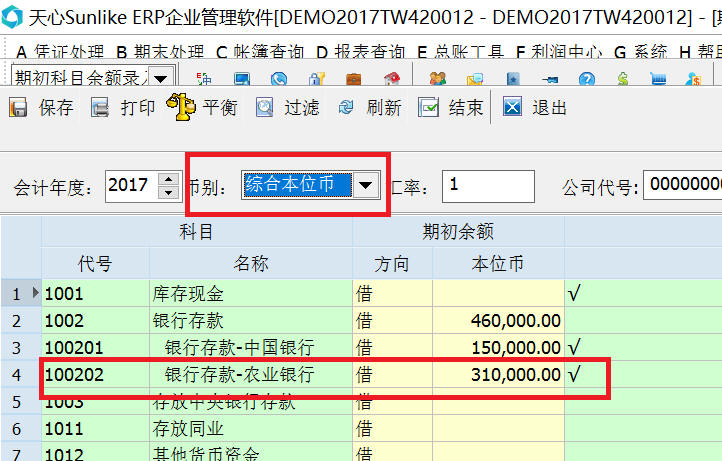Click the envelope message toolbar icon
Image resolution: width=722 pixels, height=461 pixels.
pyautogui.click(x=475, y=79)
